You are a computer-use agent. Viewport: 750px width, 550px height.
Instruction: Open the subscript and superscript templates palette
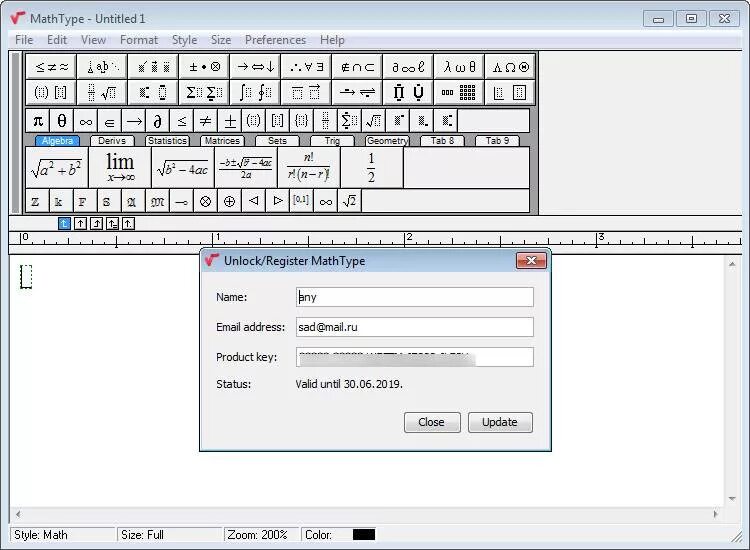tap(154, 92)
